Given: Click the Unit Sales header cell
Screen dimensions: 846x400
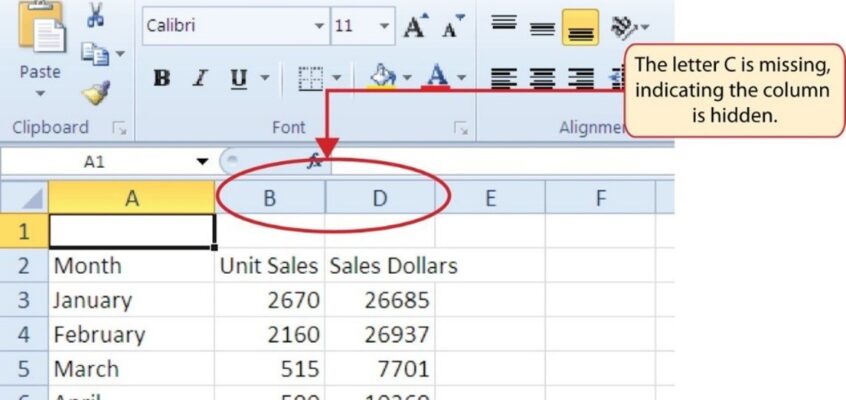Looking at the screenshot, I should pos(270,265).
